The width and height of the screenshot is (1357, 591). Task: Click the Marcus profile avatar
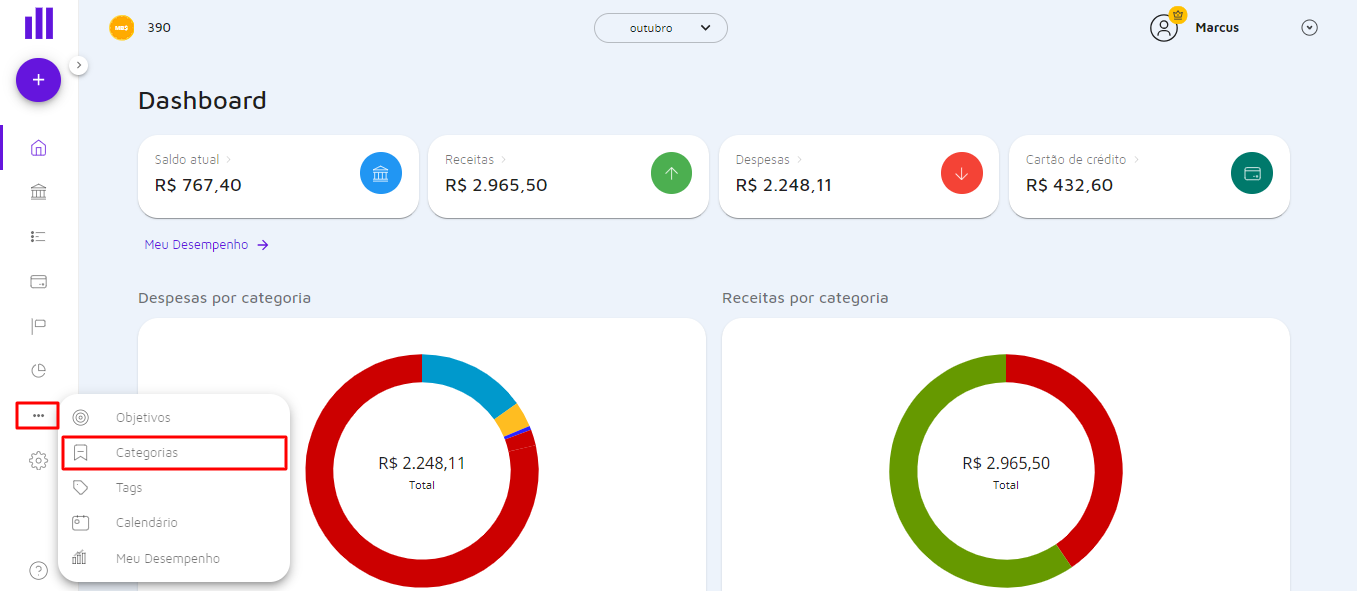click(x=1164, y=28)
